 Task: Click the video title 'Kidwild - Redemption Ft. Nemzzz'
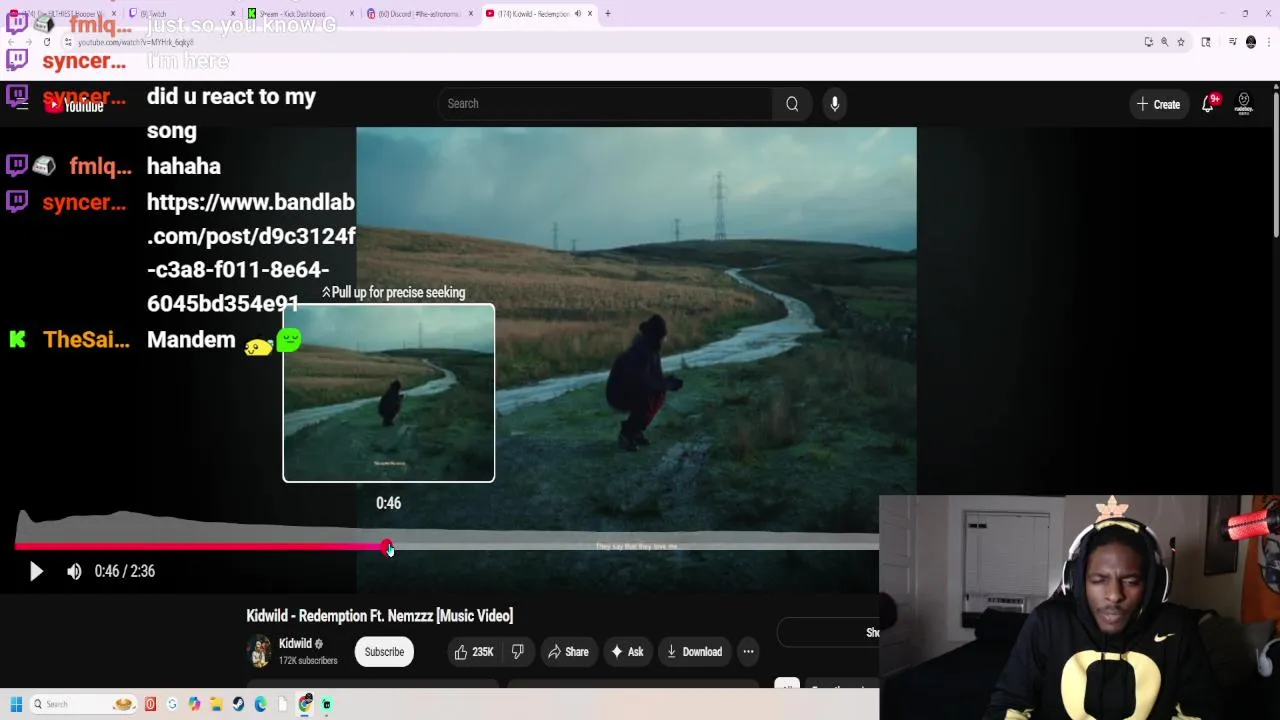point(380,616)
